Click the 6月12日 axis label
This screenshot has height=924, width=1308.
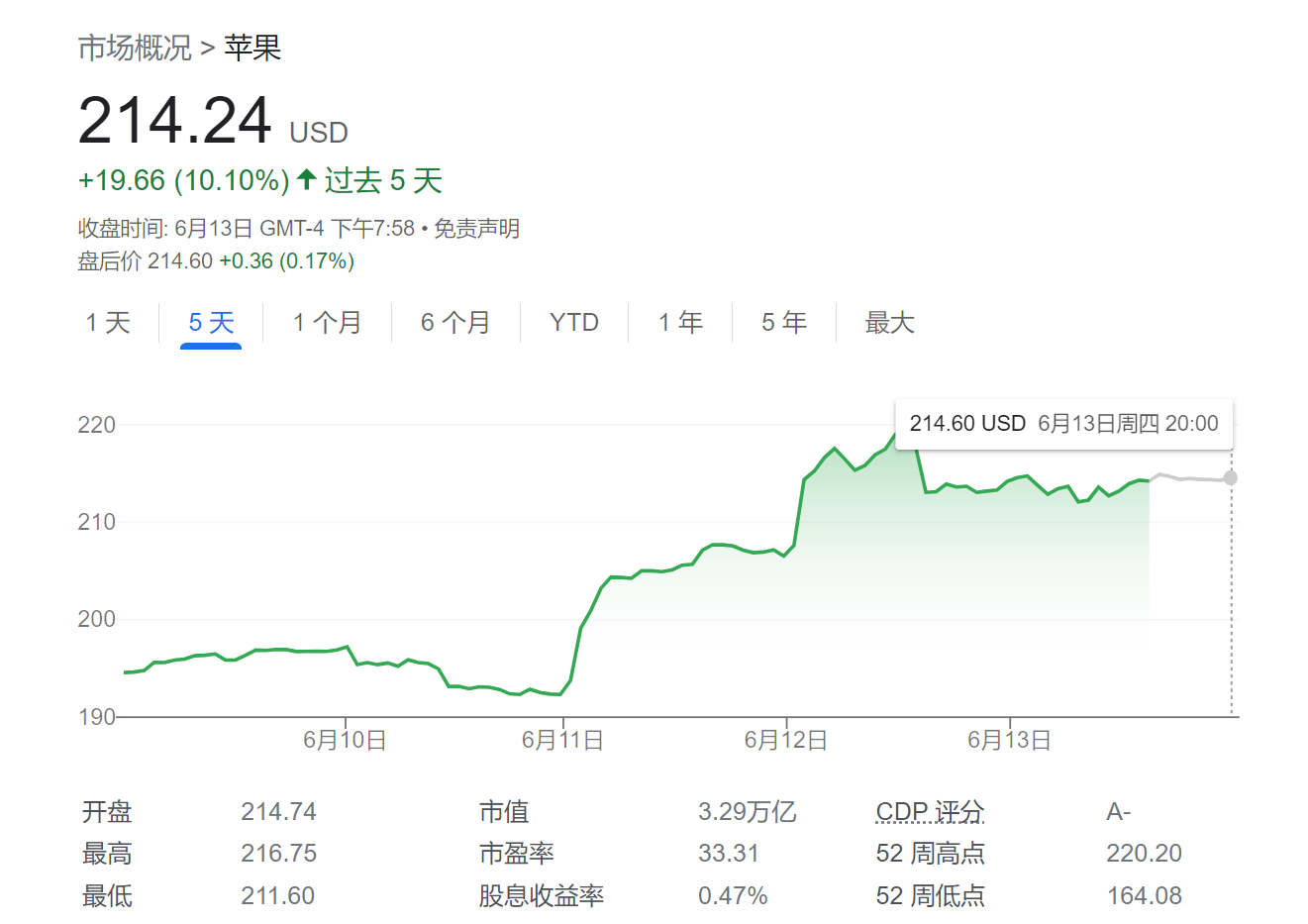click(786, 740)
